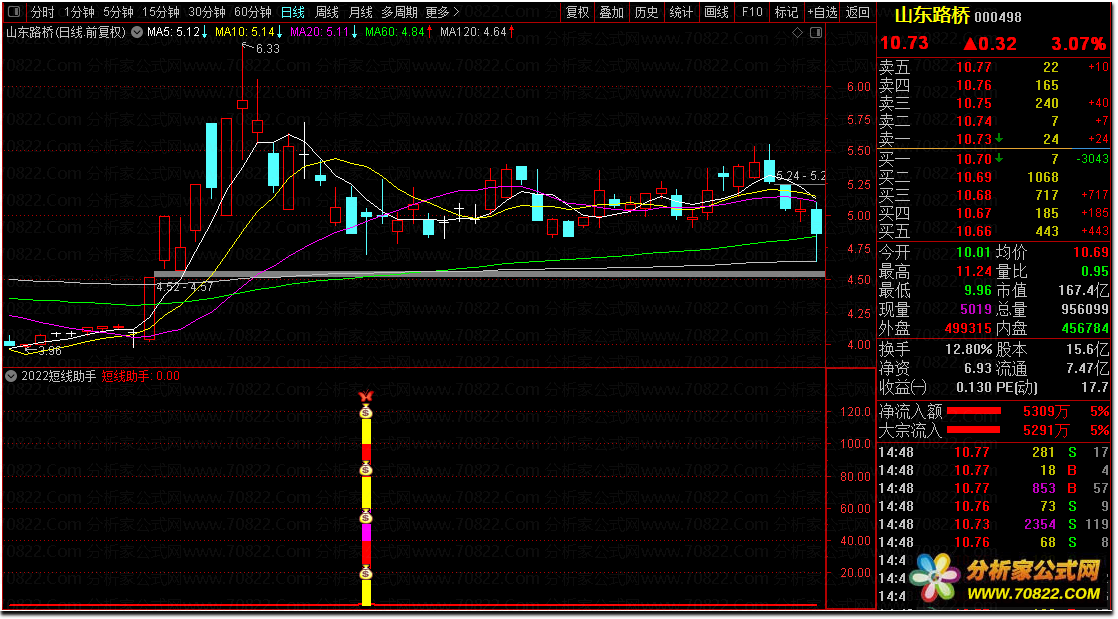The height and width of the screenshot is (619, 1118).
Task: Open the 多周期 multi-period view
Action: click(399, 12)
